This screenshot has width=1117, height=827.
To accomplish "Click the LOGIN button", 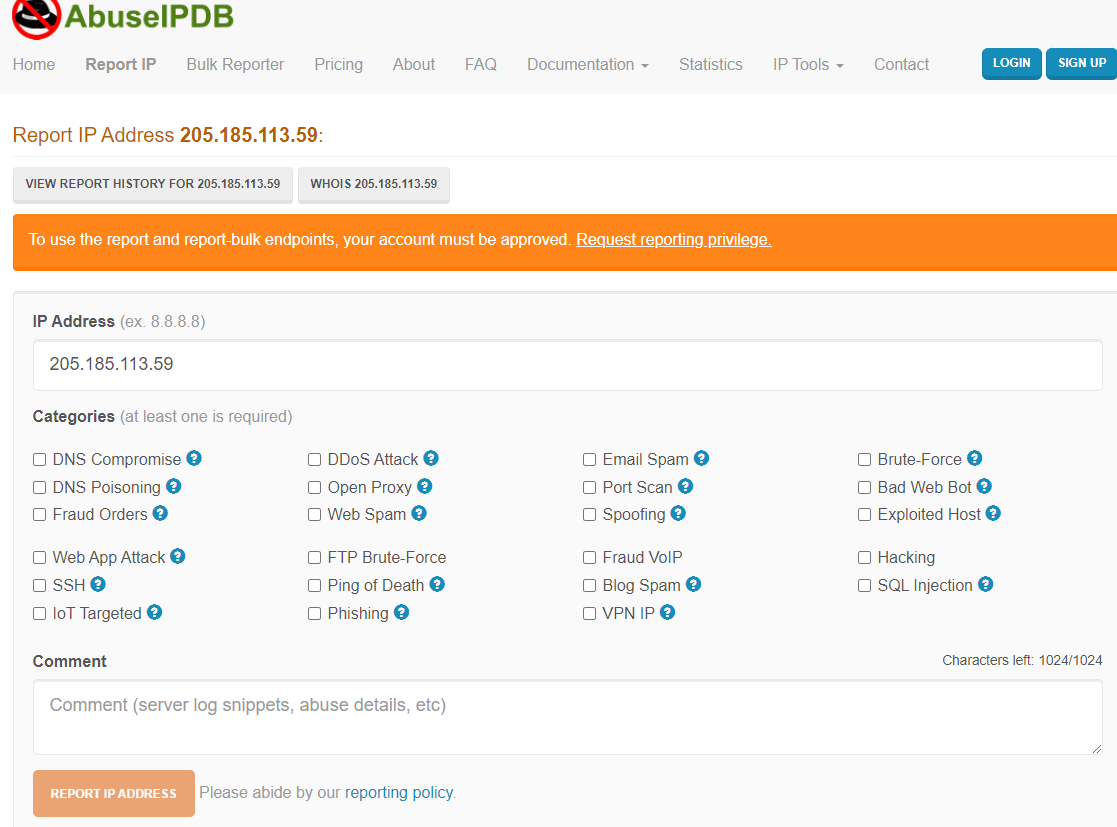I will tap(1012, 63).
